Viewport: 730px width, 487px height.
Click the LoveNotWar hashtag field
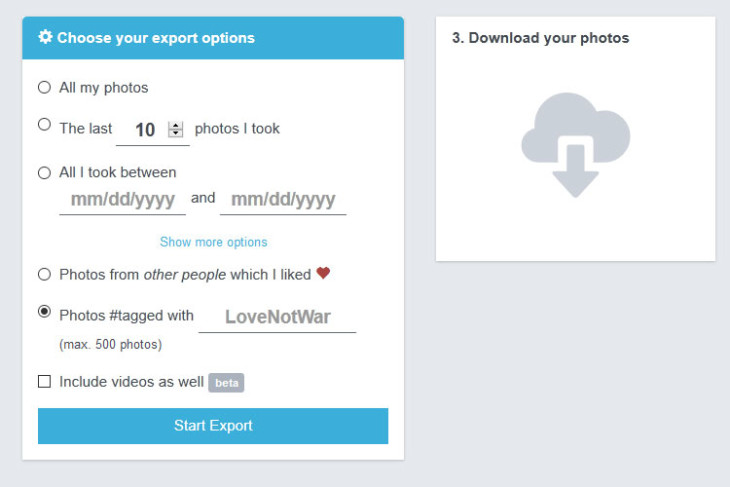point(277,318)
